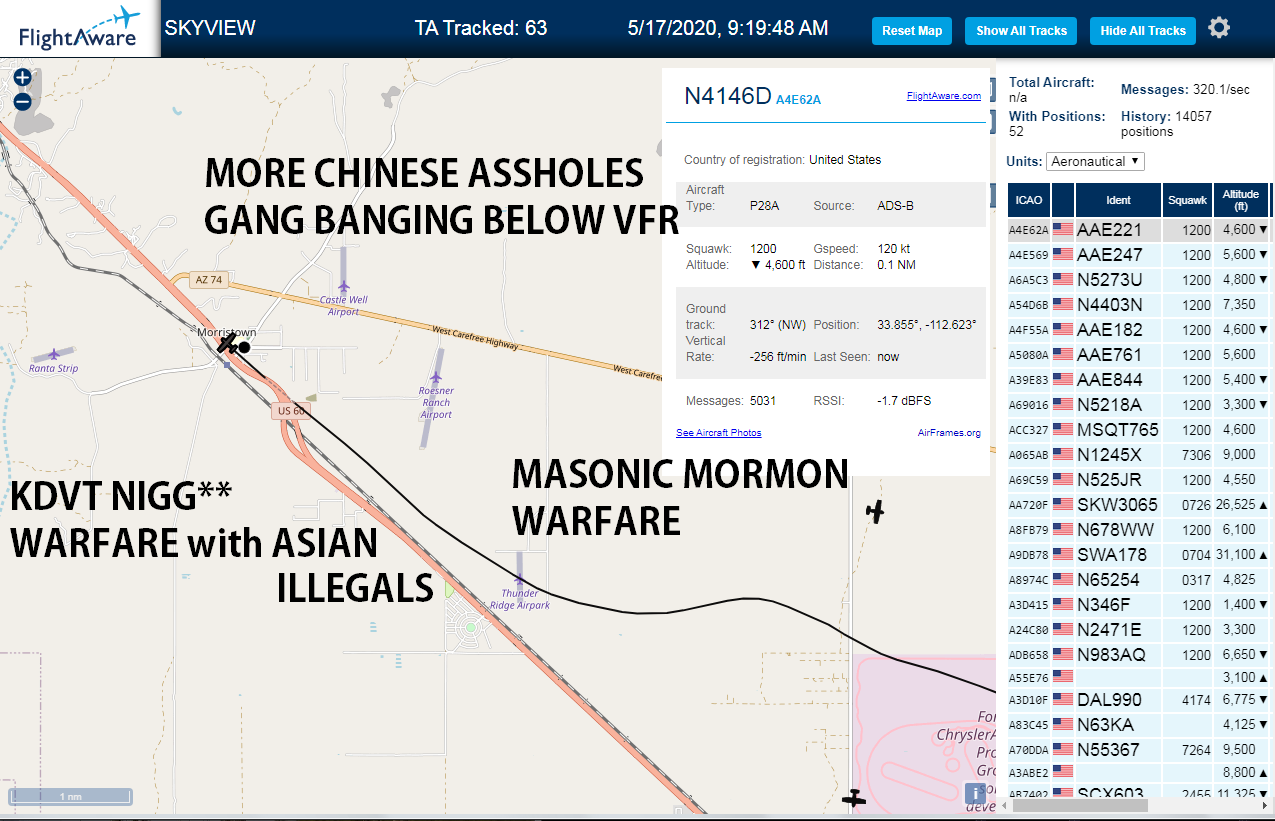Click the N4146D aircraft title
1275x821 pixels.
[x=728, y=96]
